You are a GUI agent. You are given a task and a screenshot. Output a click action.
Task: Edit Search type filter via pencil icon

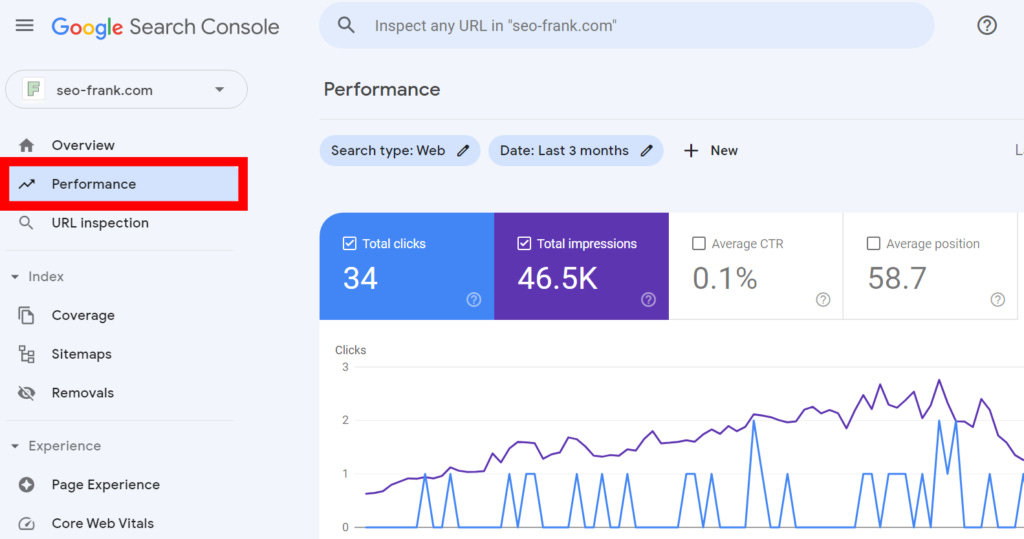(463, 151)
